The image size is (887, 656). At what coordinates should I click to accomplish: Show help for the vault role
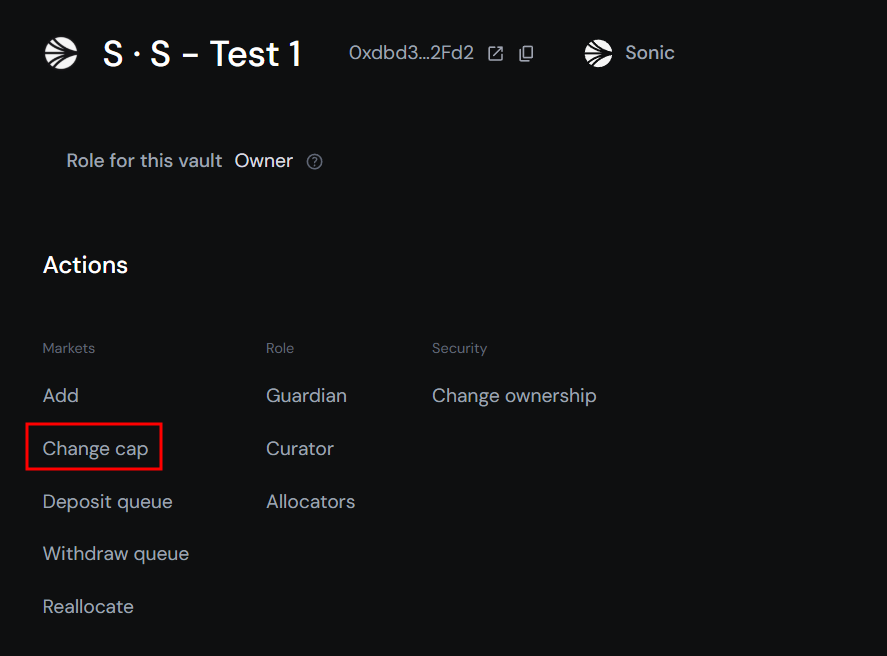314,161
